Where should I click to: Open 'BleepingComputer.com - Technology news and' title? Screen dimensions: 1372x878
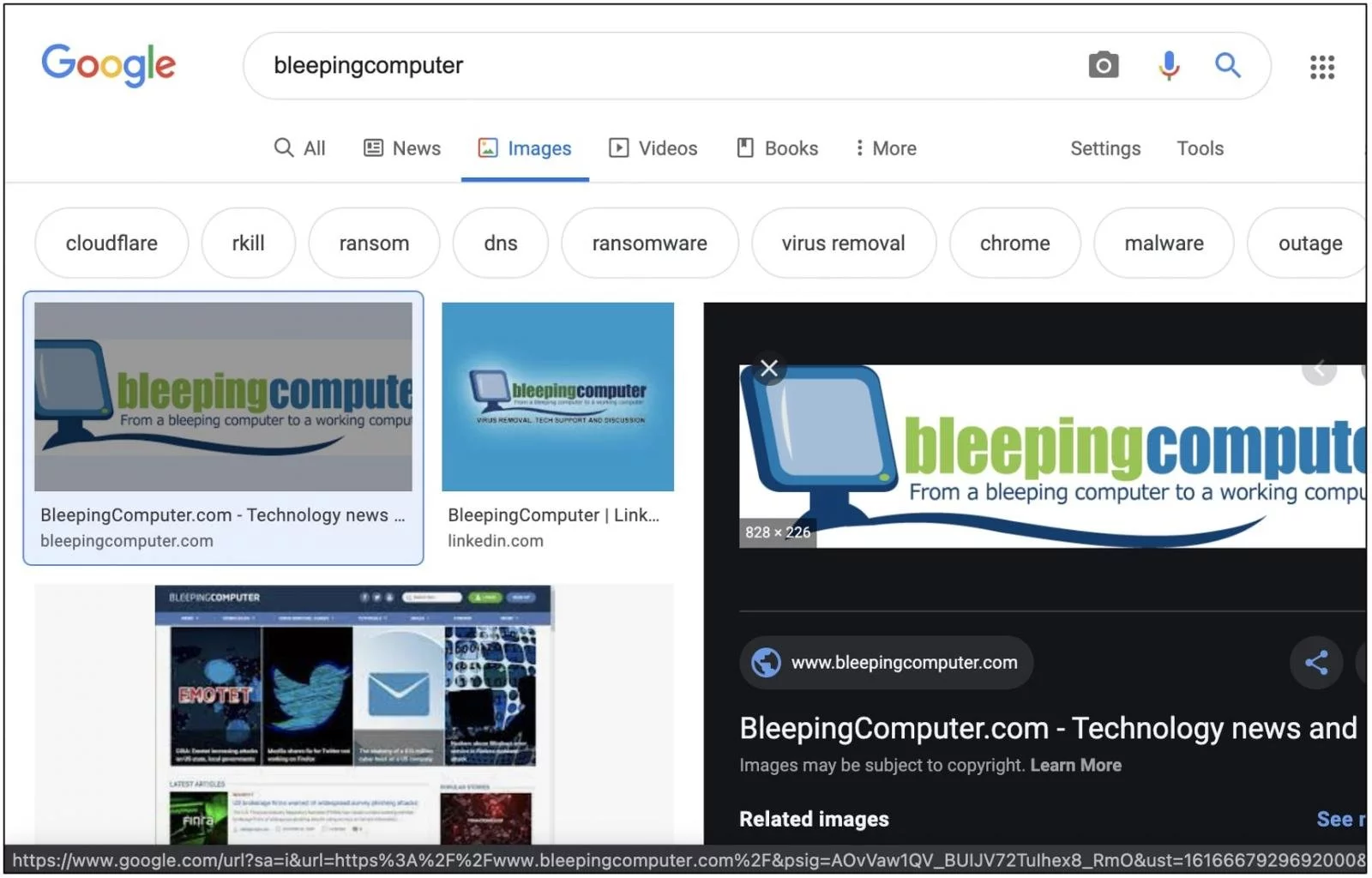click(1049, 728)
